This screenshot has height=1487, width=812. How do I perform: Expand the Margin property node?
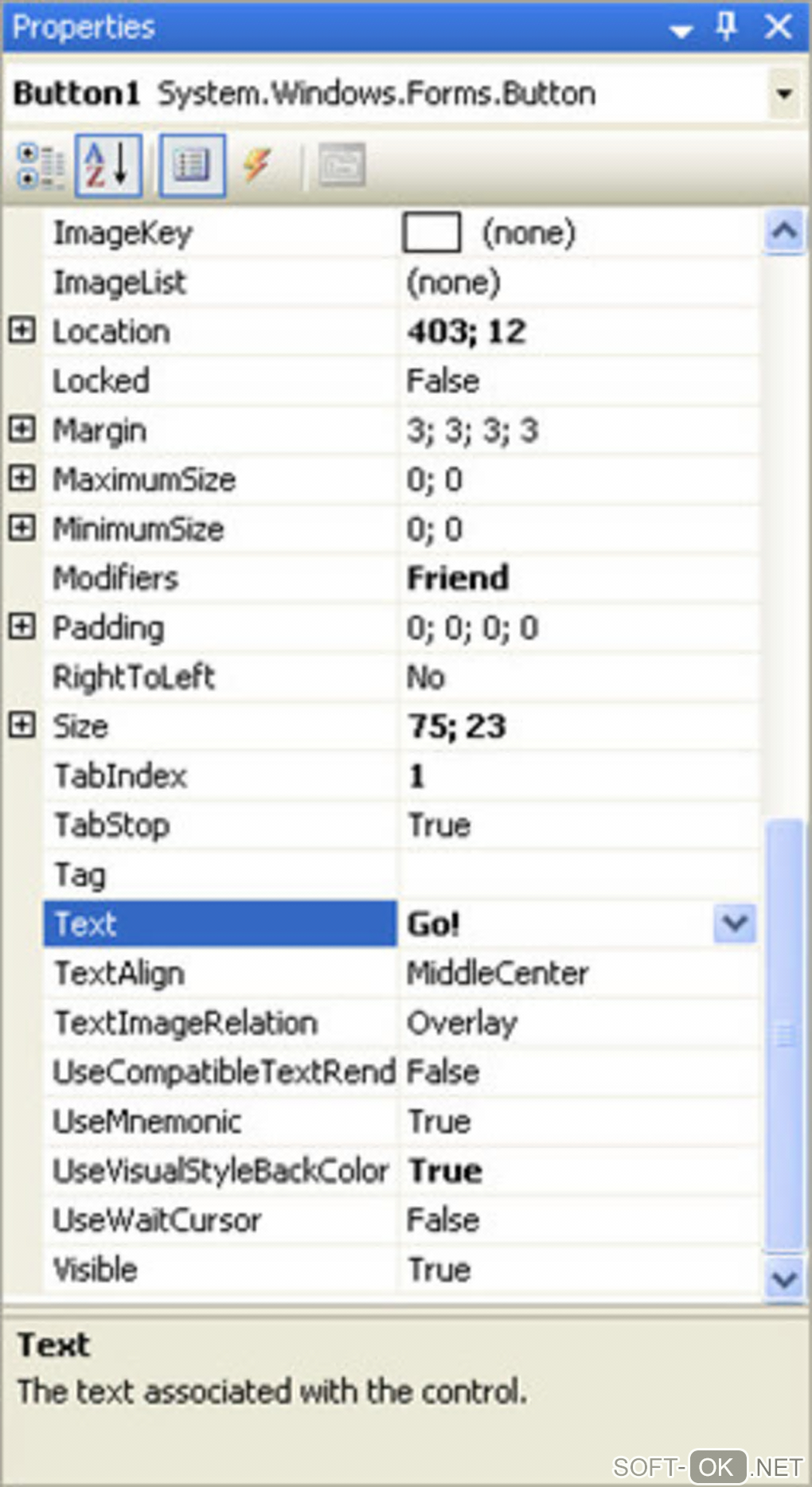coord(21,429)
